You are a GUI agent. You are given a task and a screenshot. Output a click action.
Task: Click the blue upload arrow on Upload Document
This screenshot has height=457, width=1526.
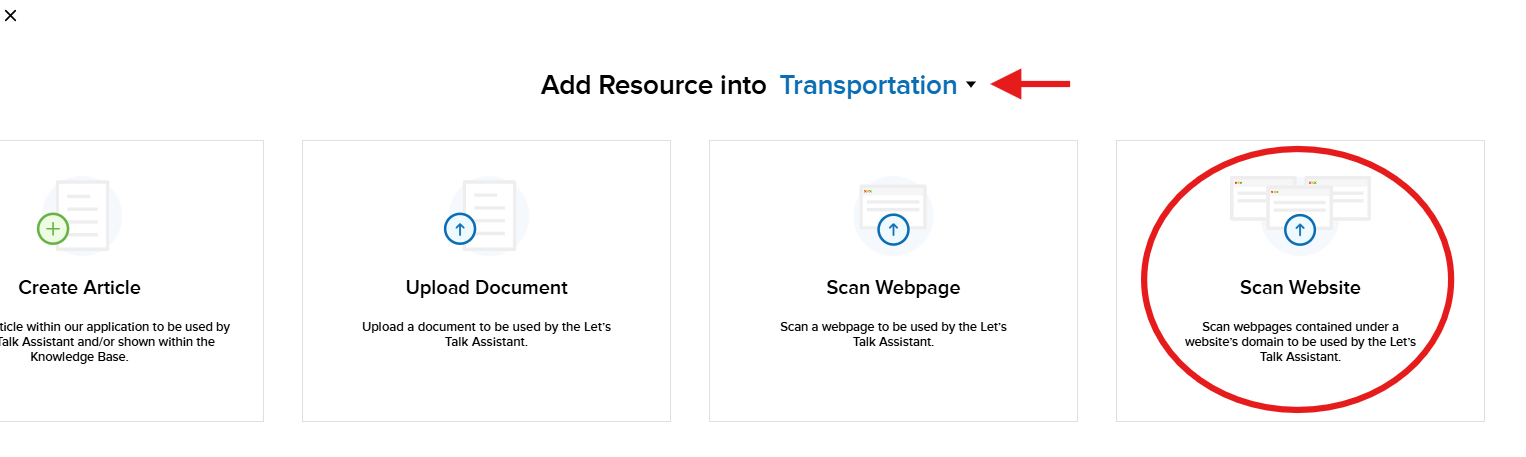(x=460, y=229)
